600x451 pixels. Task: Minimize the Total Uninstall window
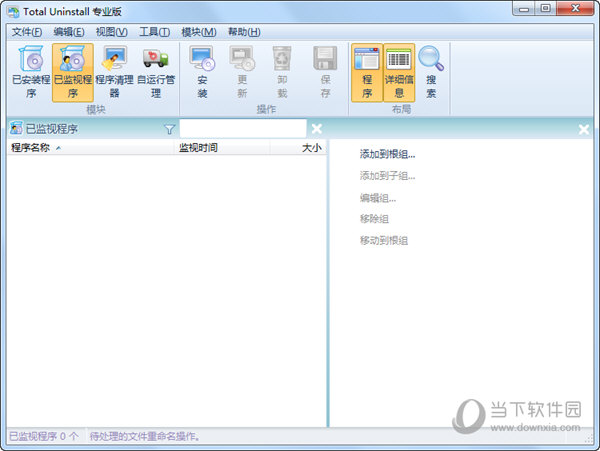[524, 9]
